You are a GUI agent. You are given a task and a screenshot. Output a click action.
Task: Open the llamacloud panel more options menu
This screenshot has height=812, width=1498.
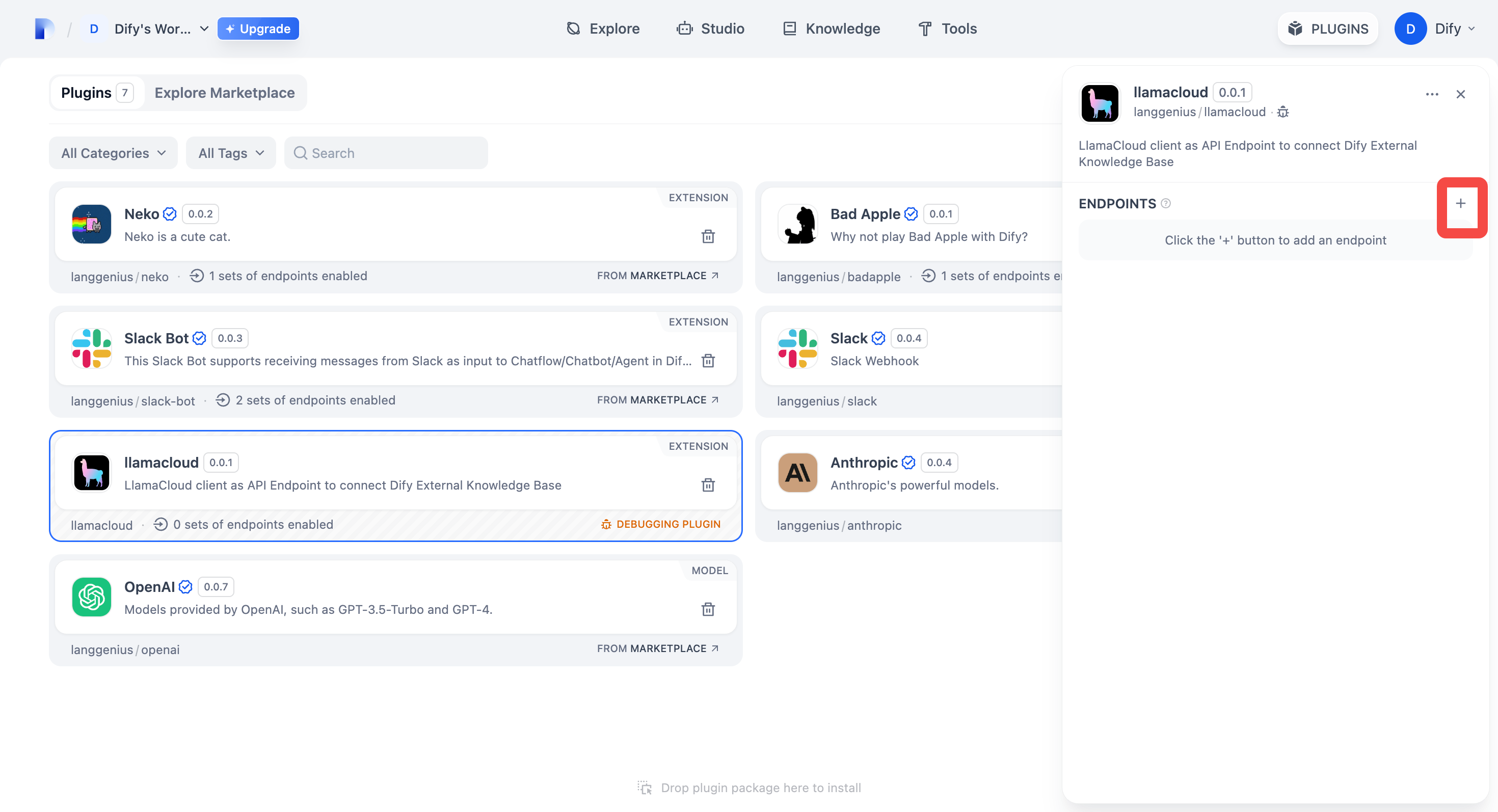(1432, 94)
